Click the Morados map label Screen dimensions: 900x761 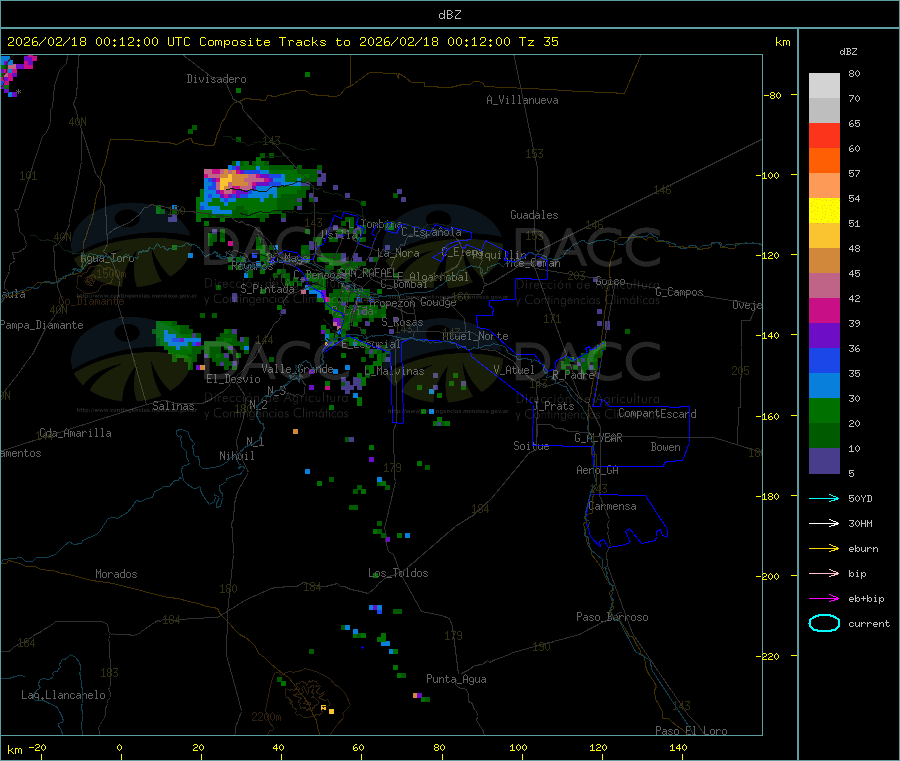point(116,574)
